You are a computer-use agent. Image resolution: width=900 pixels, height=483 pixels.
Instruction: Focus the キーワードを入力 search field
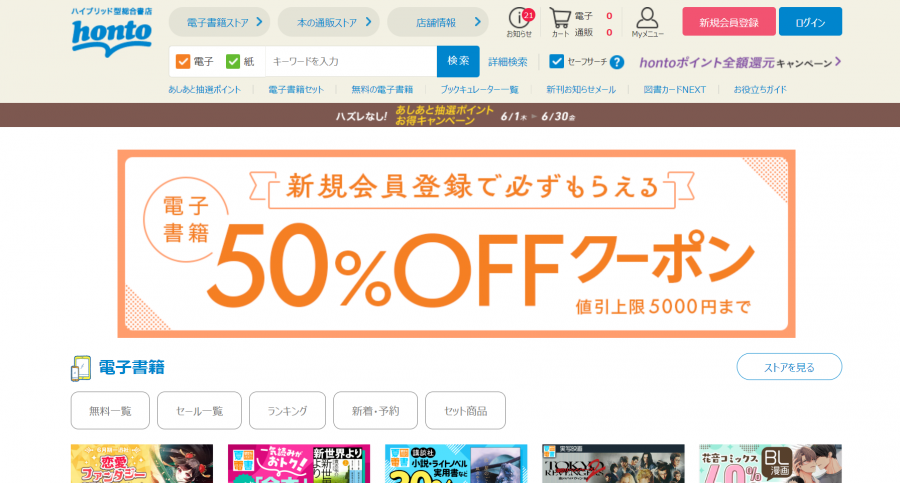click(x=351, y=61)
